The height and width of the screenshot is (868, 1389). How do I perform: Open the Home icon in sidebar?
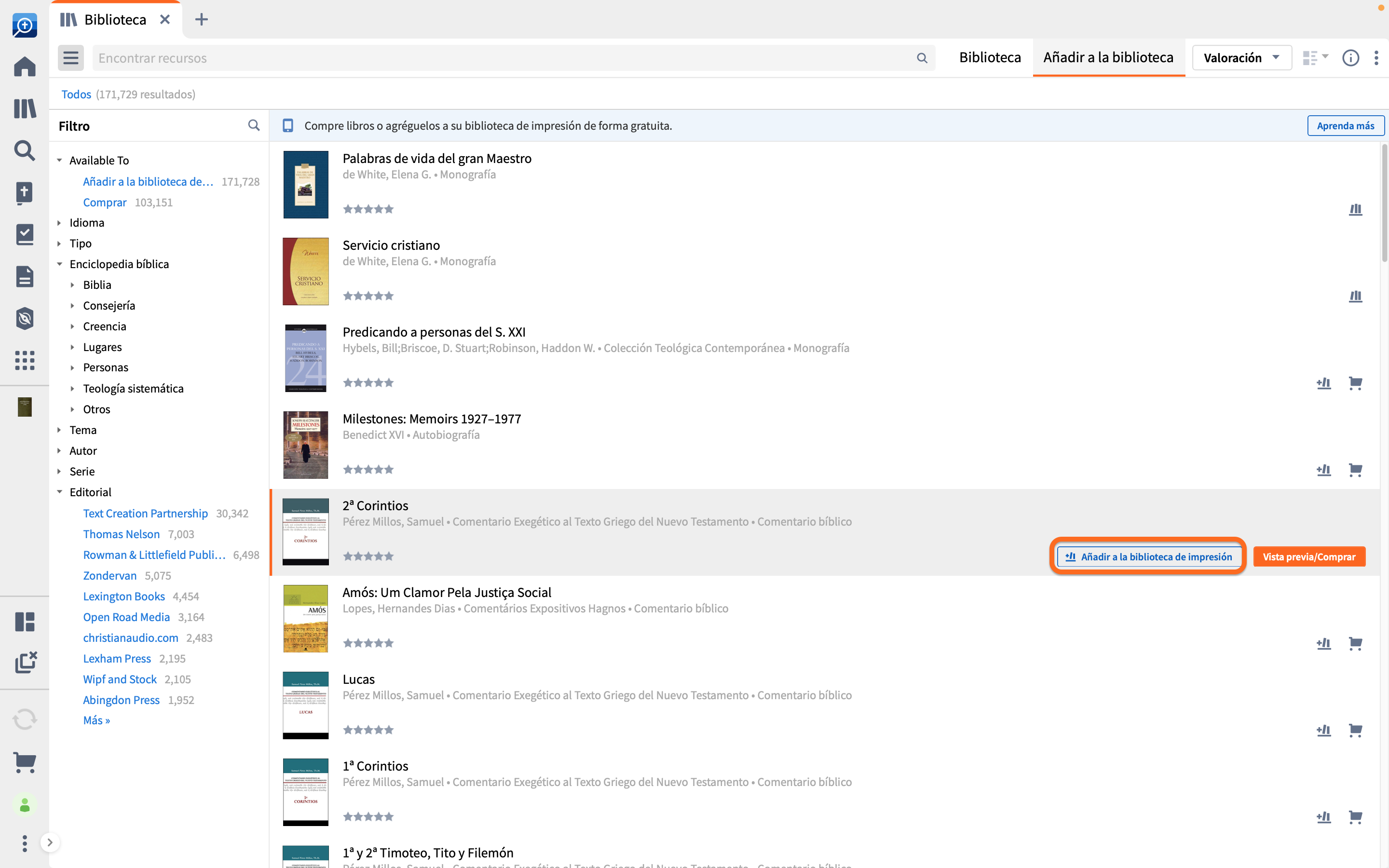[x=25, y=66]
